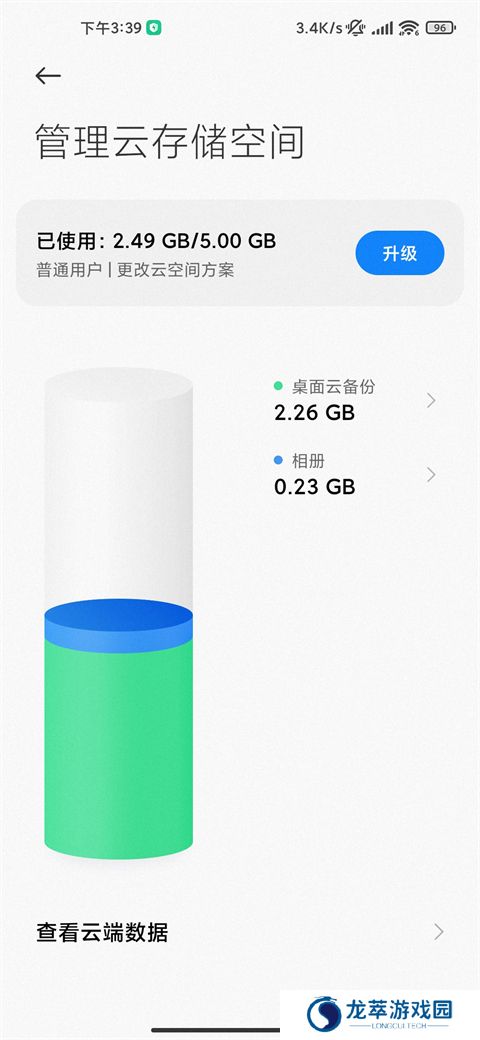
Task: Open the 桌面云备份 chevron arrow
Action: click(432, 400)
